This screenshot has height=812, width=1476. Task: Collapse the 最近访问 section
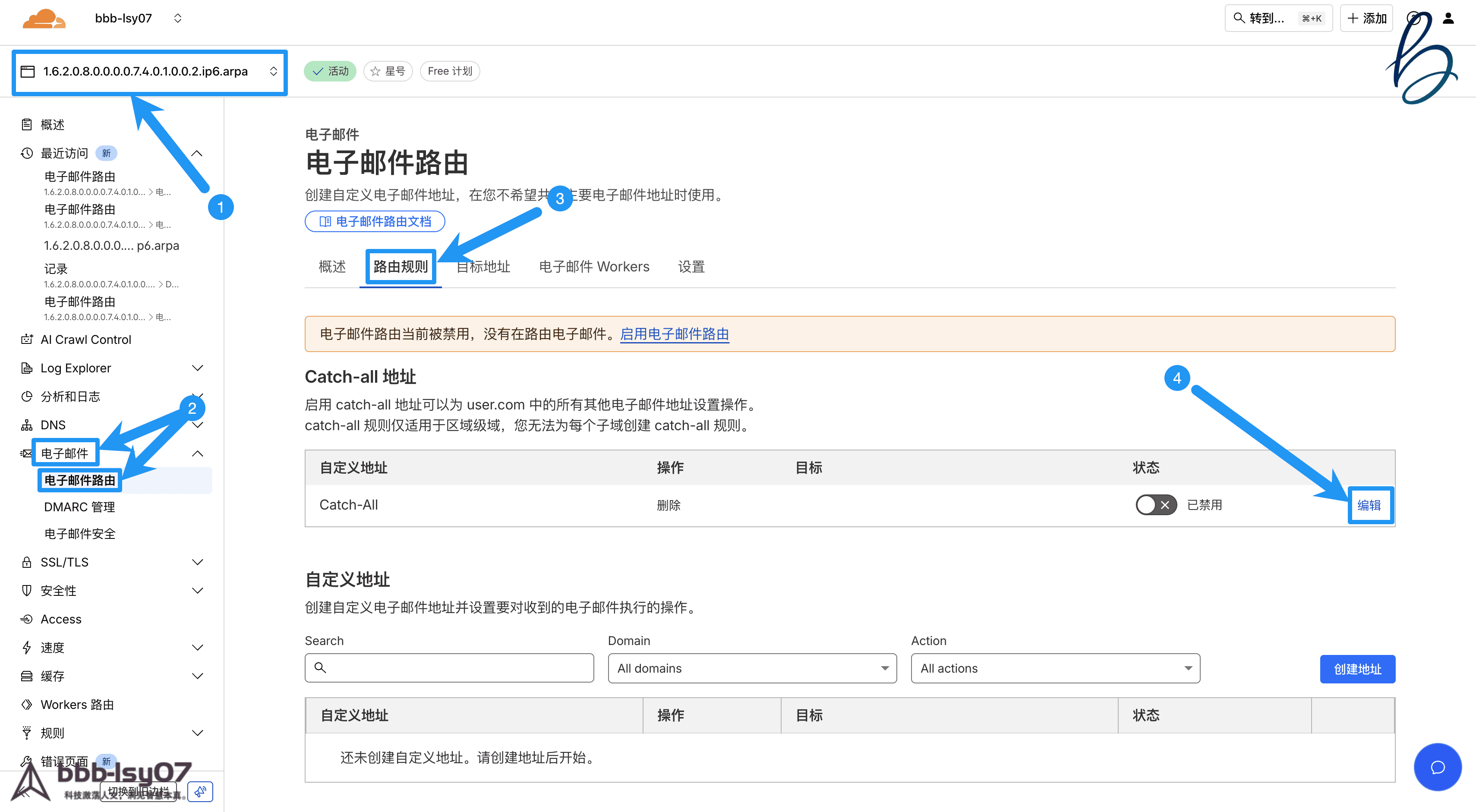(196, 154)
